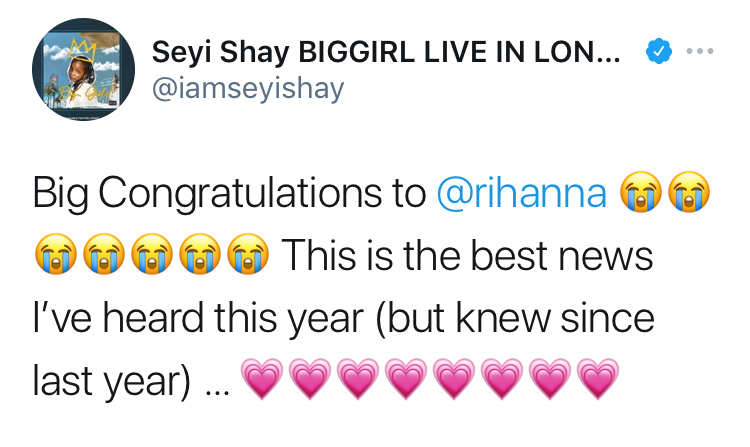Open Seyi Shay's profile picture
The image size is (750, 447).
[81, 71]
